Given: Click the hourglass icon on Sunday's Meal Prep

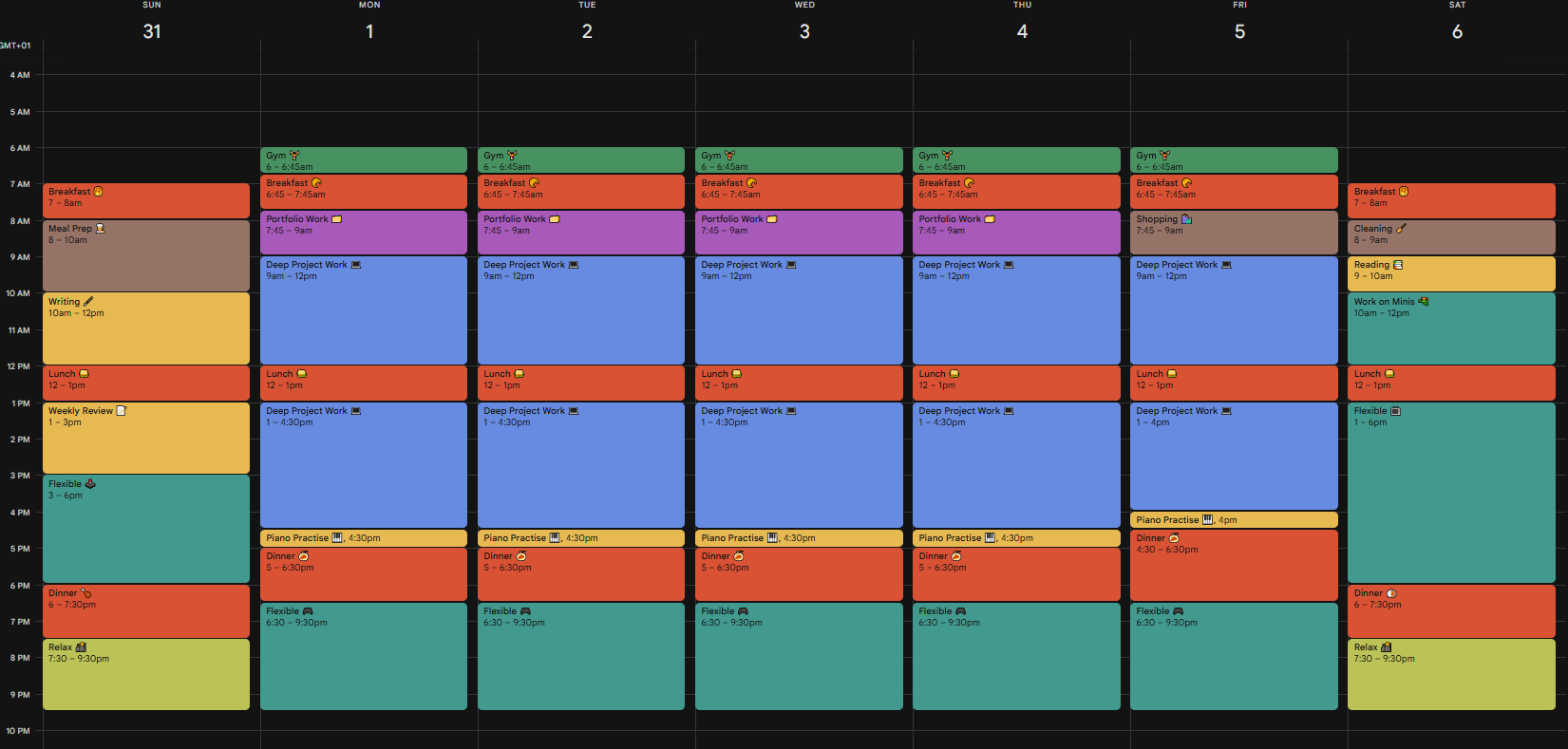Looking at the screenshot, I should 100,229.
